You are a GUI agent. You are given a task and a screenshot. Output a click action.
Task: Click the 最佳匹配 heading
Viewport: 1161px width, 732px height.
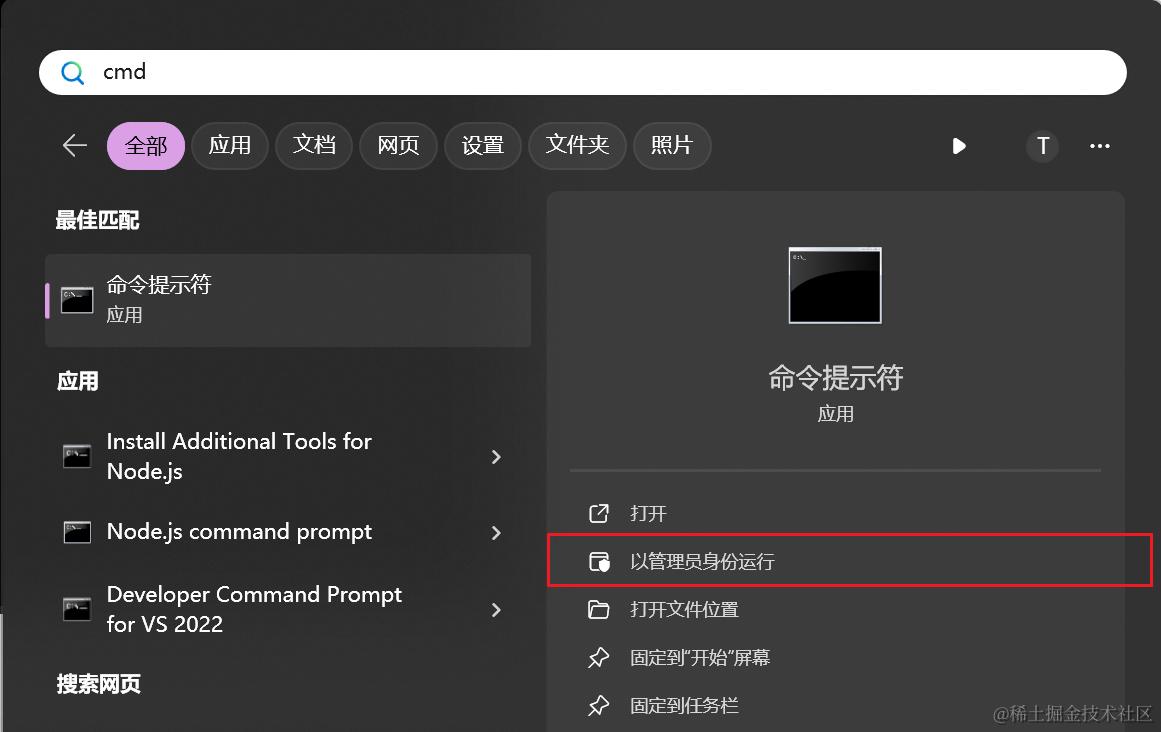[x=97, y=220]
